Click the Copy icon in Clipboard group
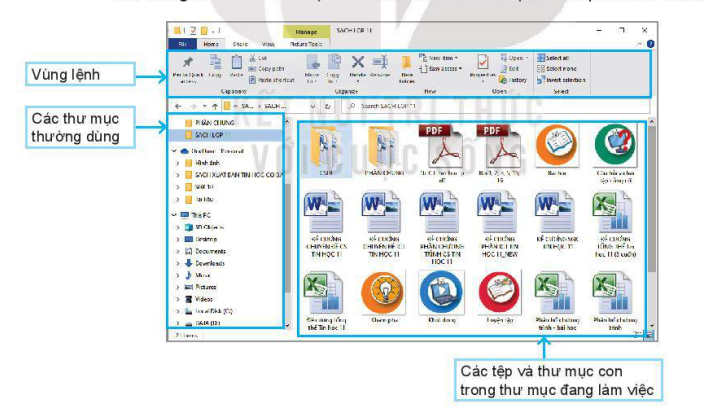This screenshot has height=408, width=718. [215, 62]
